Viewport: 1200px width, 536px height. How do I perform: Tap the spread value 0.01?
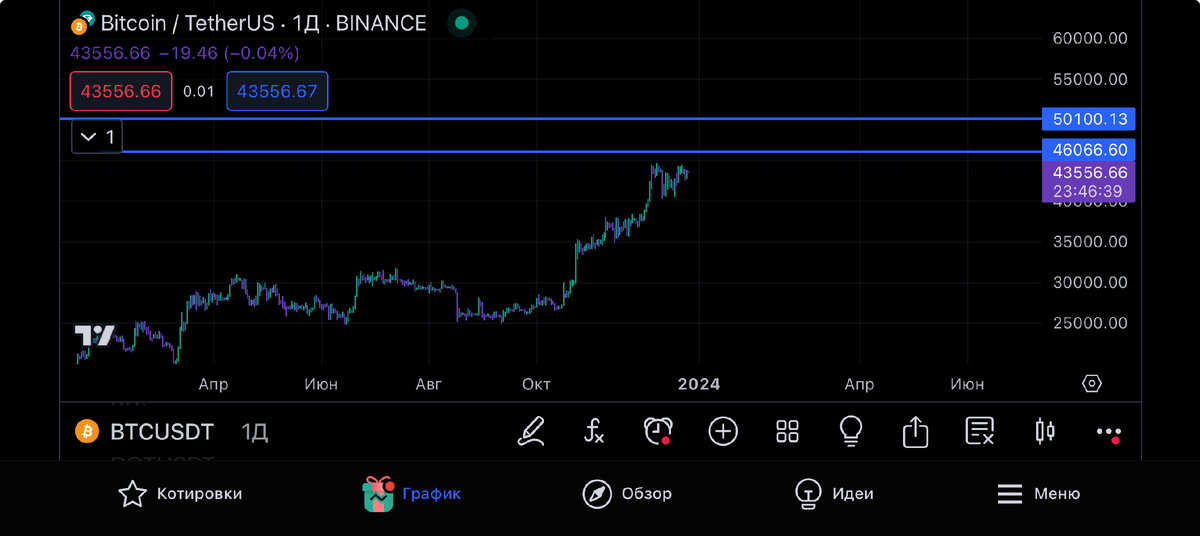click(199, 91)
